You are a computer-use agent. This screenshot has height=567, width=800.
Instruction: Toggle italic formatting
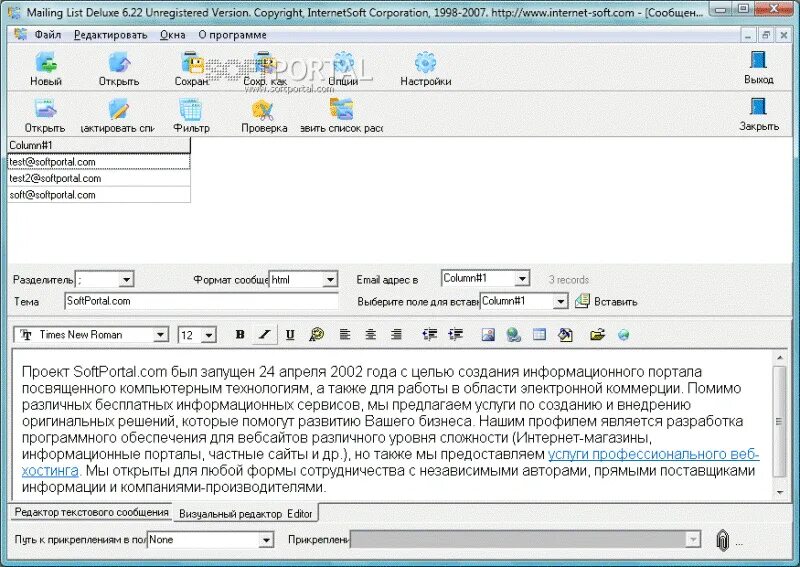pyautogui.click(x=265, y=335)
